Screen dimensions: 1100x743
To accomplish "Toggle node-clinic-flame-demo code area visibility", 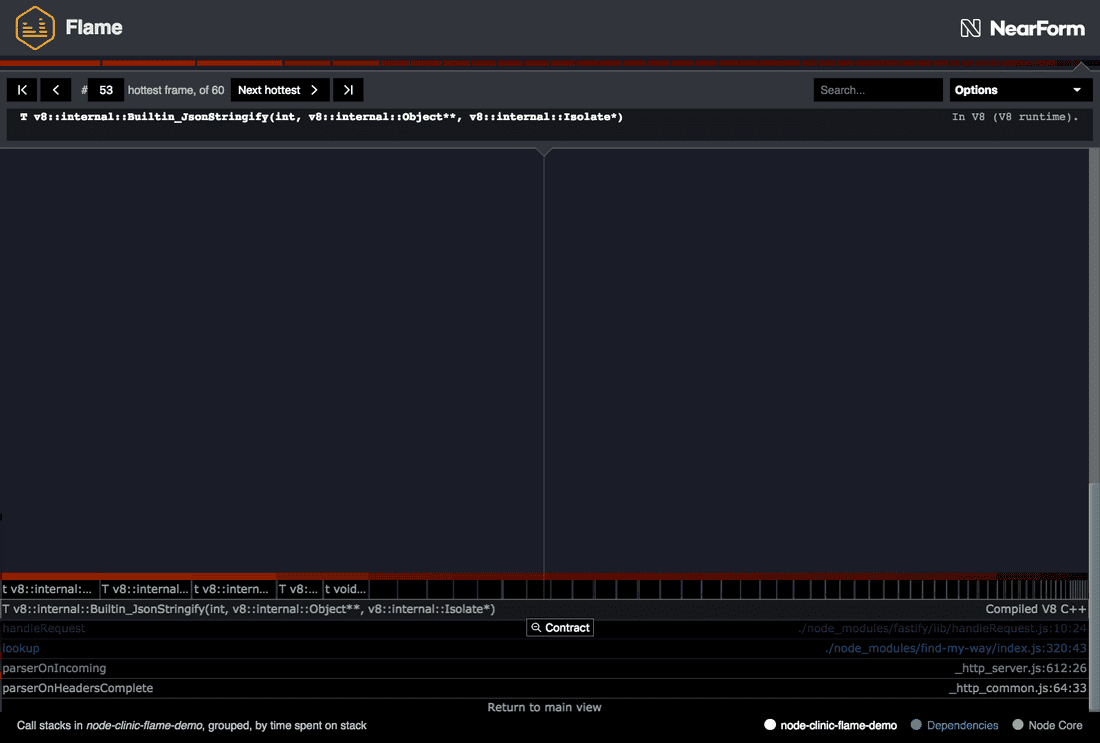I will 831,725.
